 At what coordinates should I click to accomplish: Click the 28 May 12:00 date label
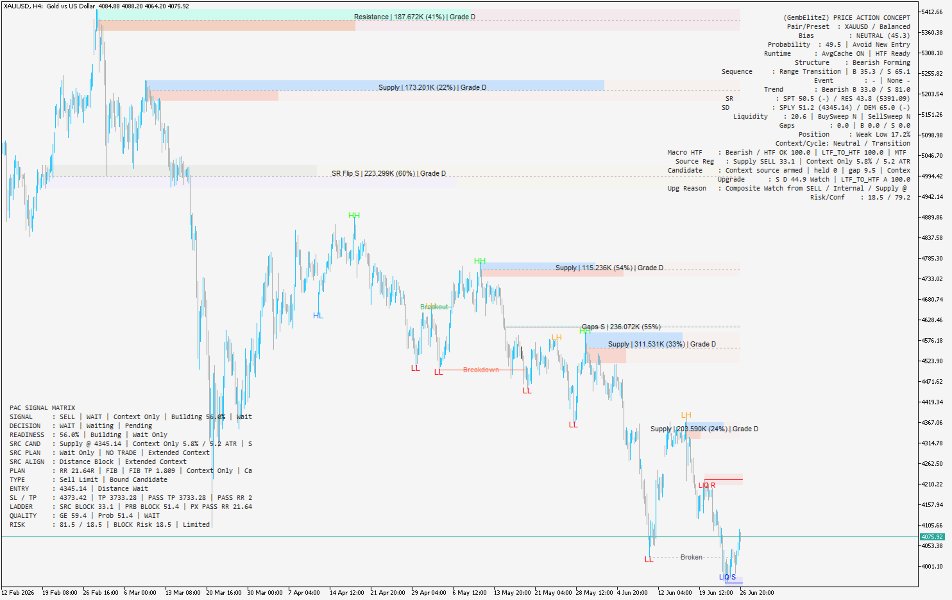coord(594,593)
